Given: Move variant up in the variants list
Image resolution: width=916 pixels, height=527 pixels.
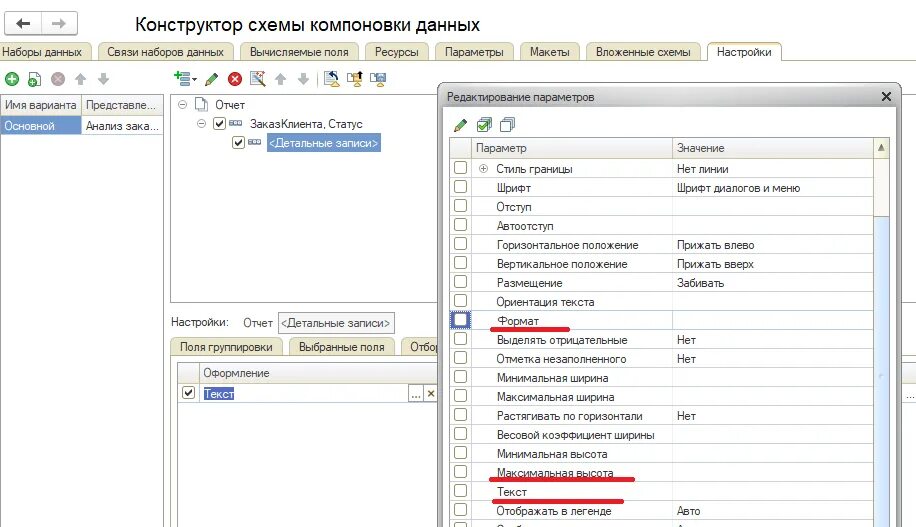Looking at the screenshot, I should tap(81, 79).
